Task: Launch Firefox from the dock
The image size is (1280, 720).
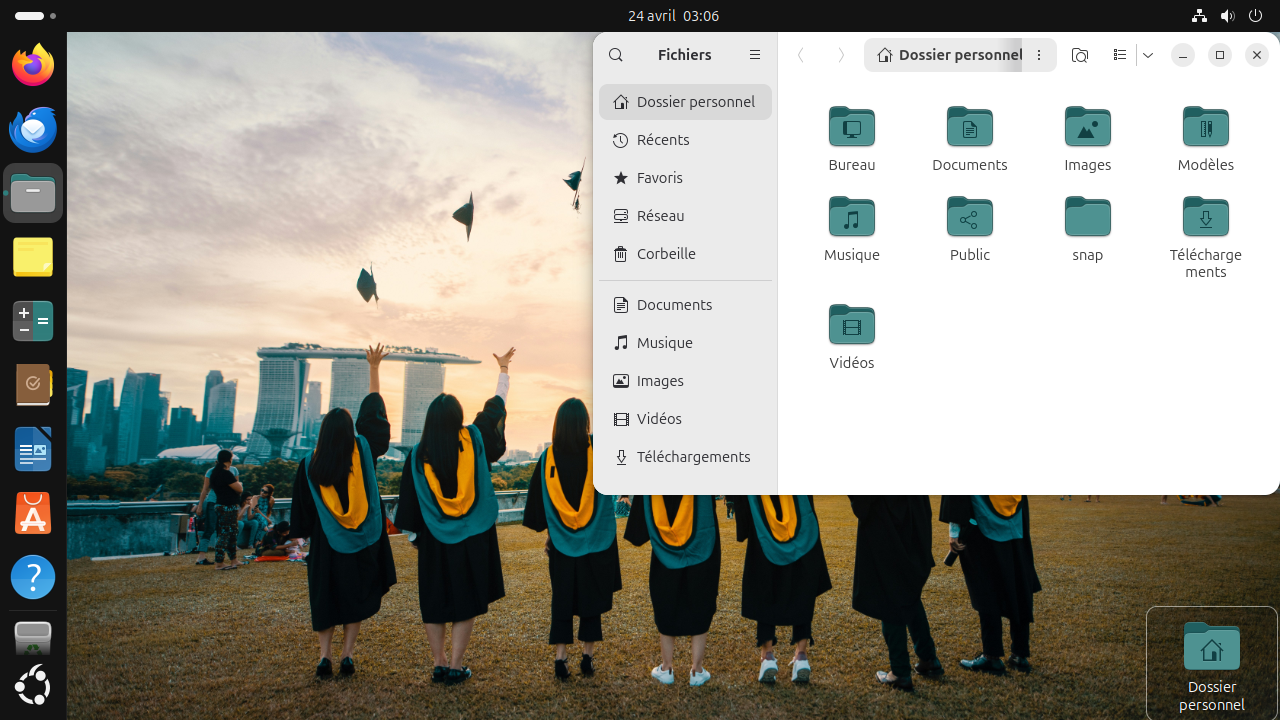Action: click(x=33, y=65)
